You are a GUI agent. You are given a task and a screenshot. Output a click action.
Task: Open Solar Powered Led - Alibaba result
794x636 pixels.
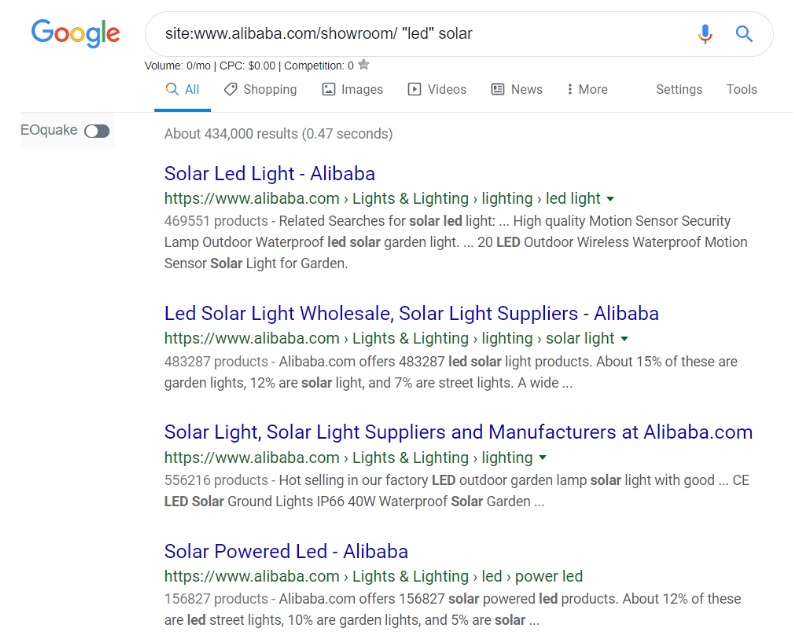286,551
